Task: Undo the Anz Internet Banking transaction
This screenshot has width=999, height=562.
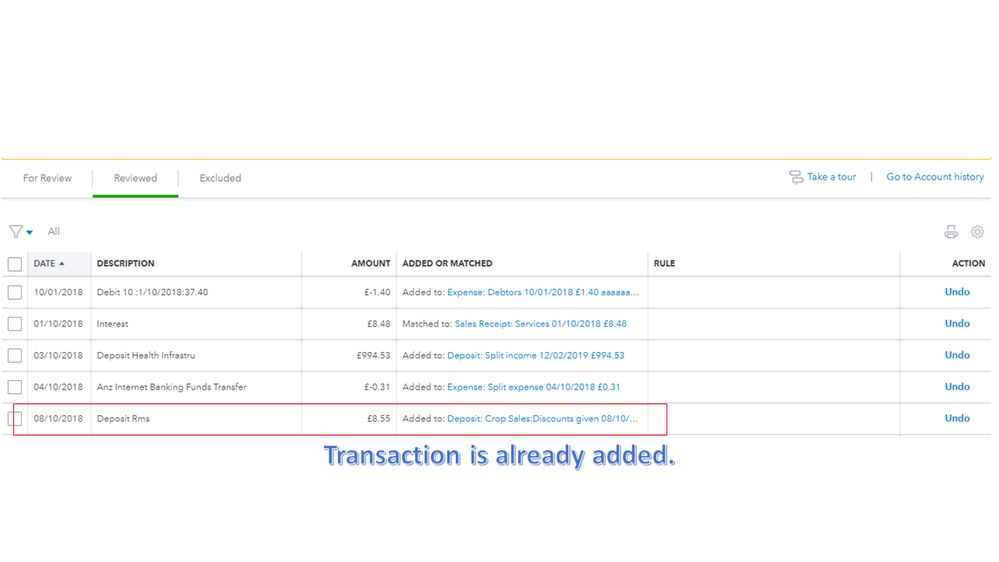Action: click(957, 387)
